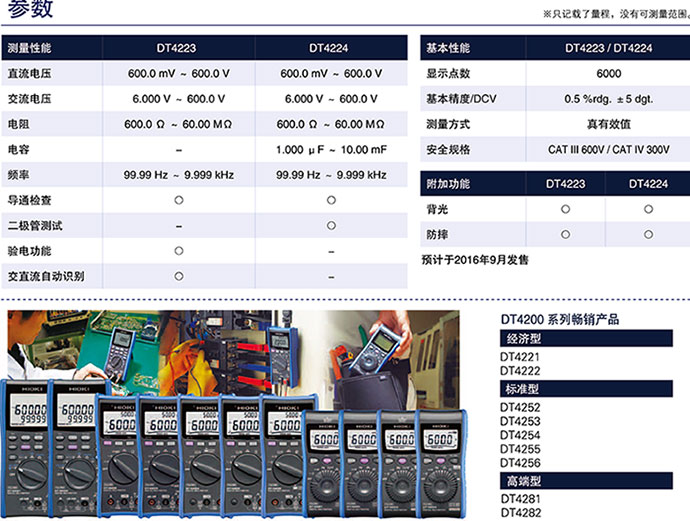Image resolution: width=690 pixels, height=521 pixels.
Task: Select the DT4222 model entry
Action: click(x=520, y=371)
